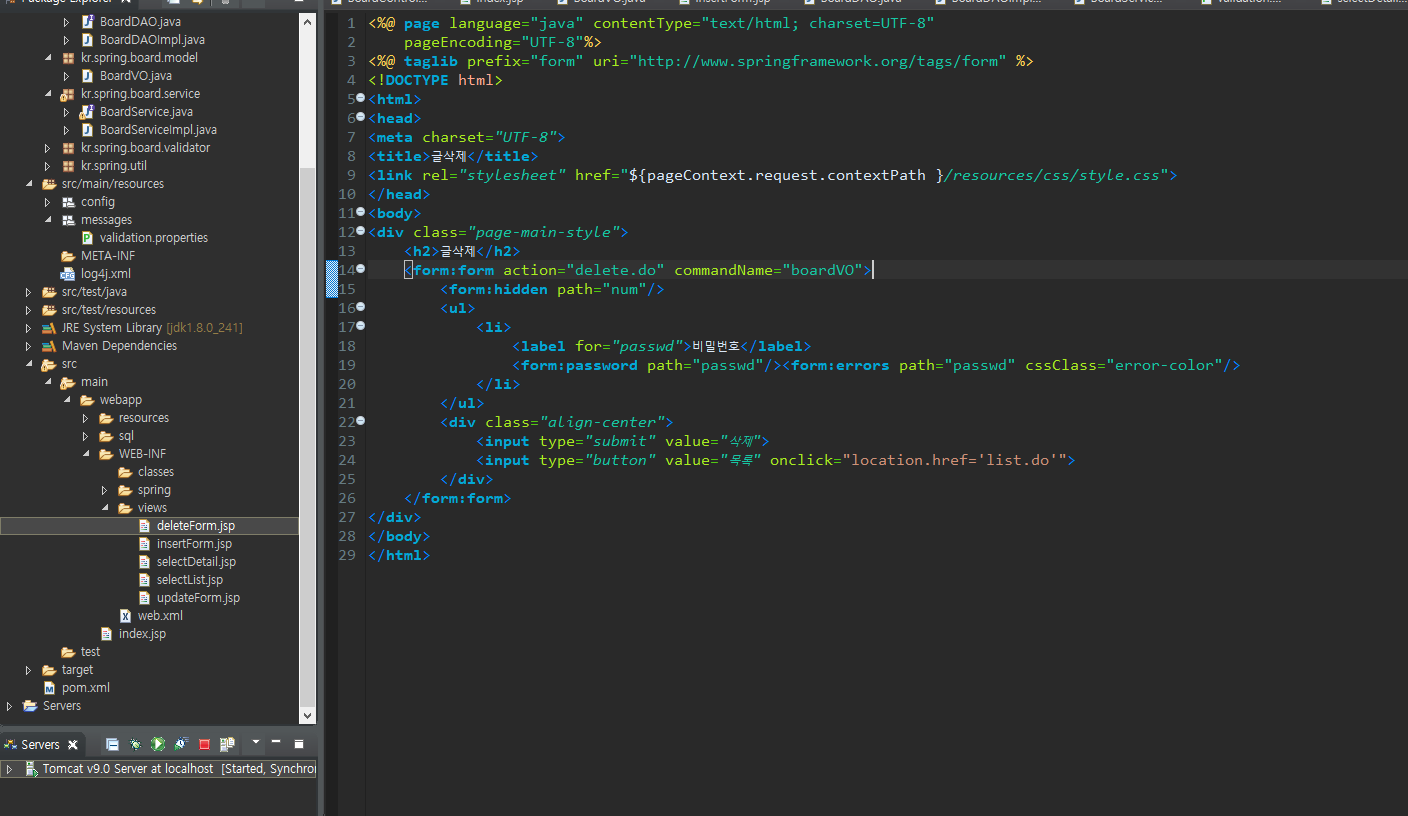Start the server in profile mode
Image resolution: width=1408 pixels, height=816 pixels.
click(x=181, y=744)
